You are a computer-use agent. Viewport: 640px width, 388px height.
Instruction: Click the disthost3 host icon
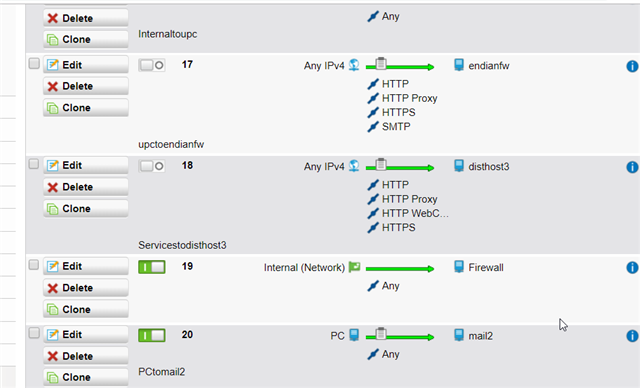tap(459, 166)
